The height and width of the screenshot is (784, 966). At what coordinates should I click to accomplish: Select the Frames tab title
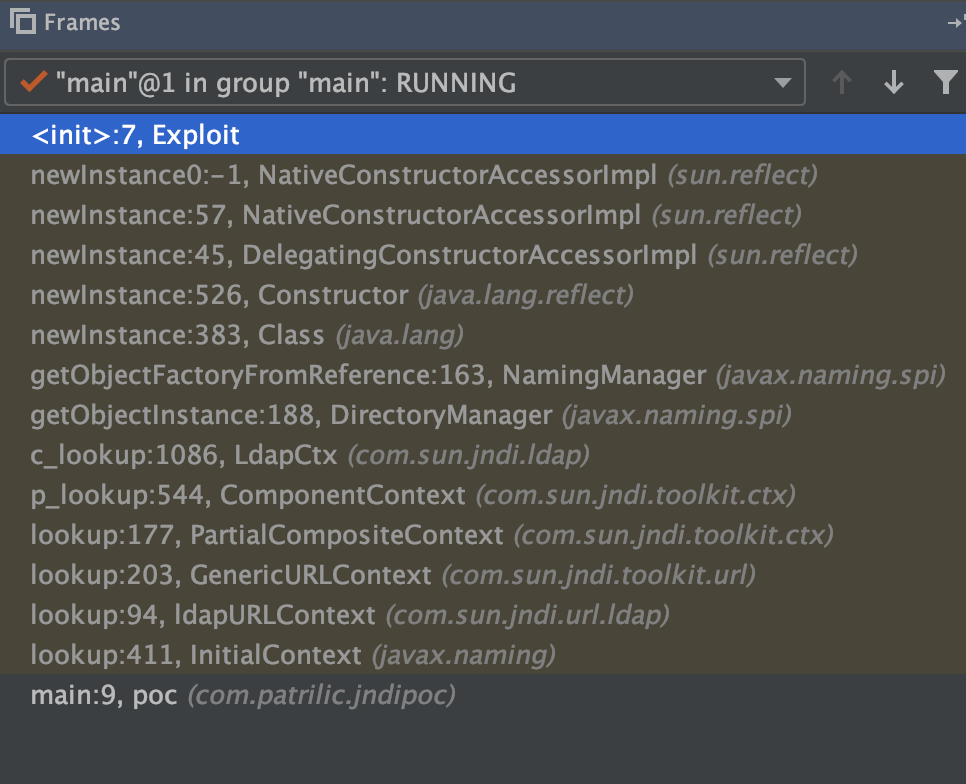point(82,22)
